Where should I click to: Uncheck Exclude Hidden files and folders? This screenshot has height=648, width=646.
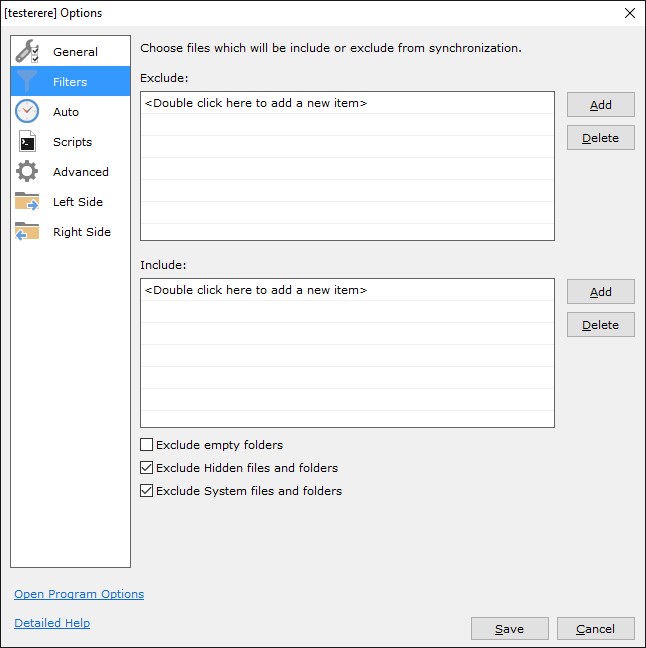point(147,468)
